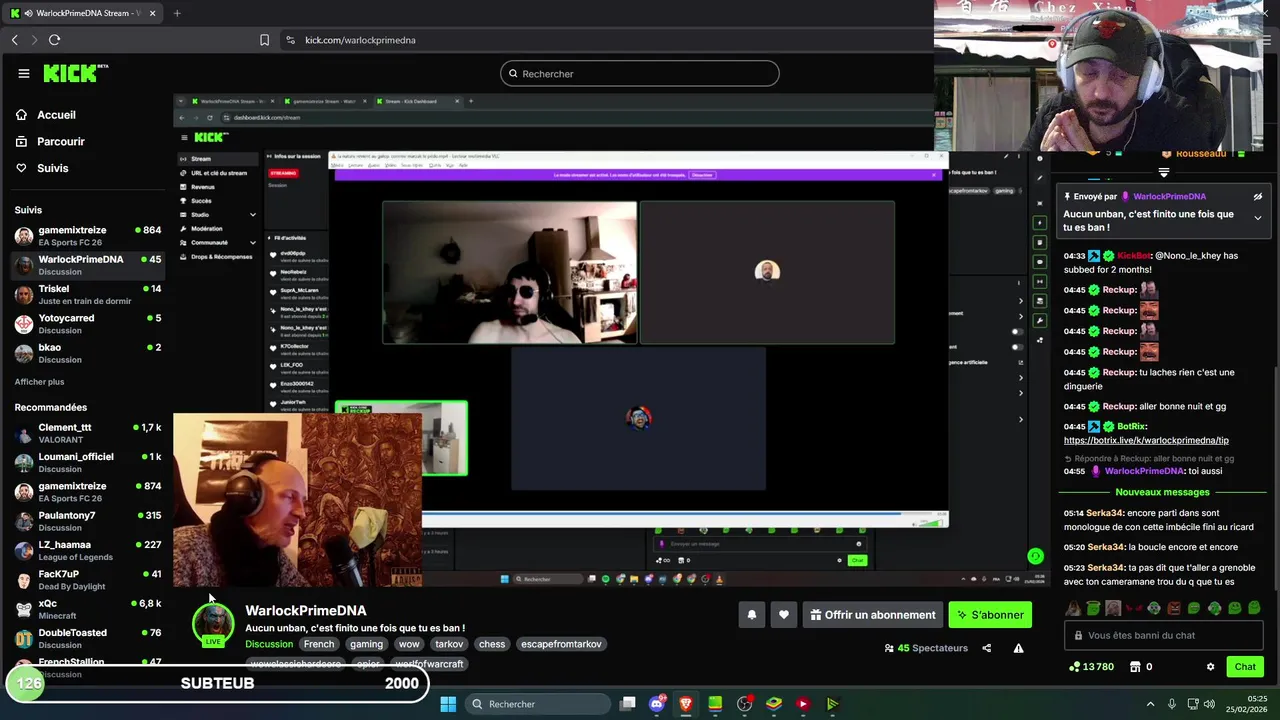This screenshot has height=720, width=1280.
Task: Open xQc Minecraft recommended channel
Action: [88, 609]
